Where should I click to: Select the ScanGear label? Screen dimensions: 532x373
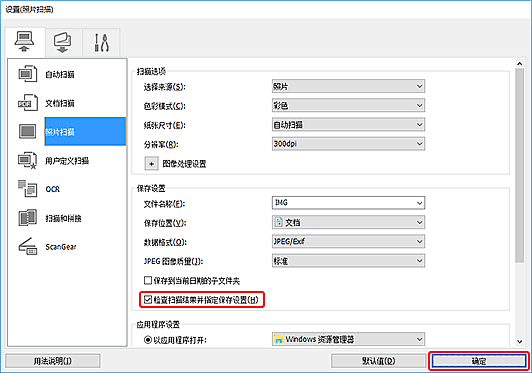coord(61,247)
